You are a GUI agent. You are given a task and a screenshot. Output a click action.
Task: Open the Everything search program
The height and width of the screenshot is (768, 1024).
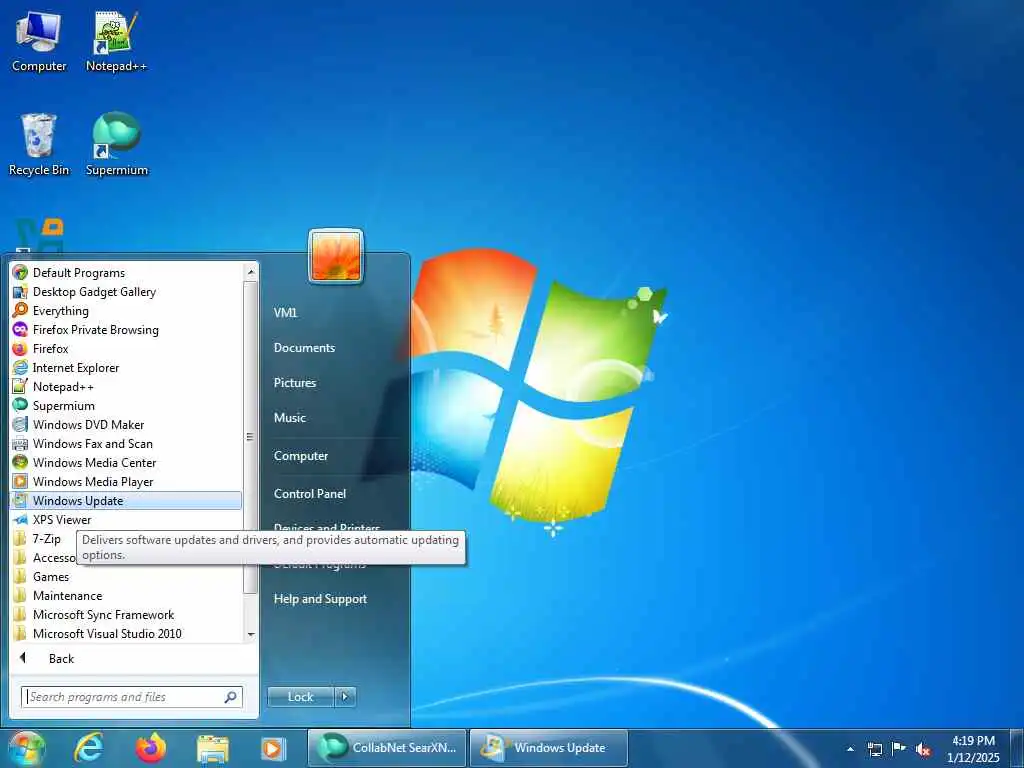pyautogui.click(x=126, y=311)
